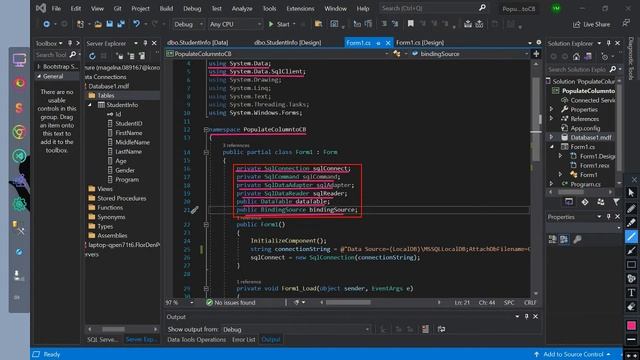Select the eraser annotation tool
Screen dimensions: 640x360
(631, 307)
